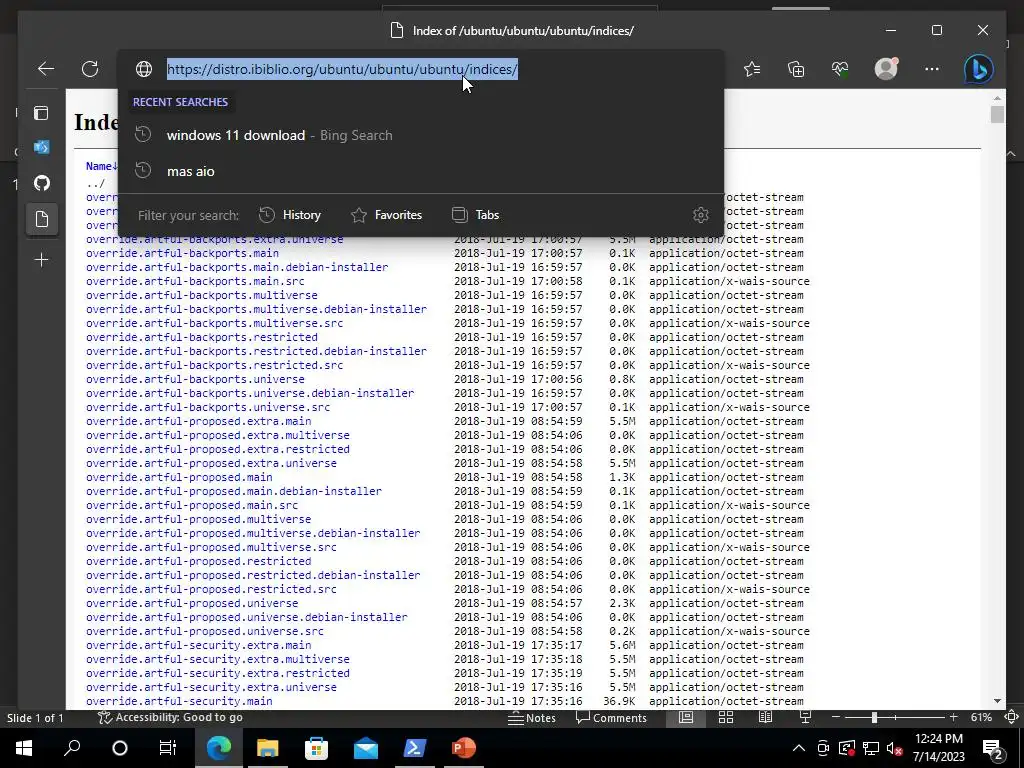Zoom out with PowerPoint minus button
1024x768 pixels.
(x=835, y=718)
